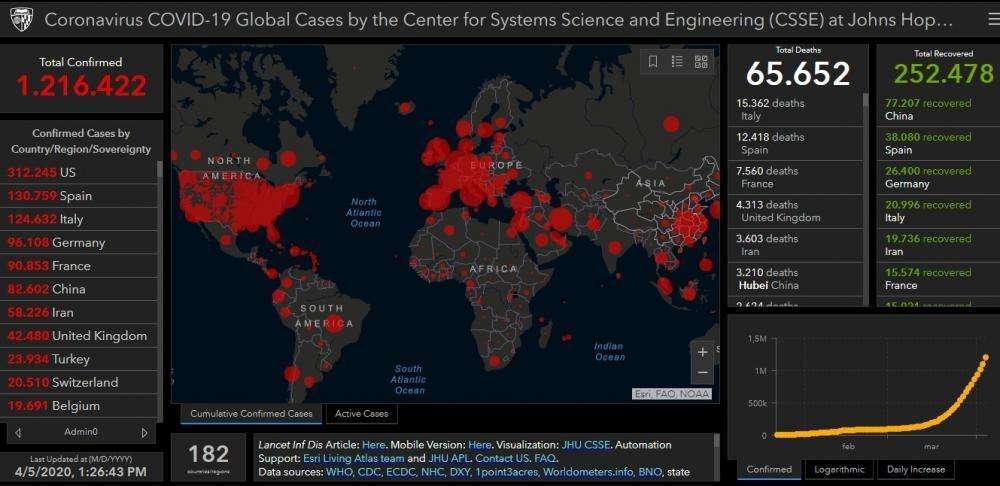Click United Kingdom 4.313 deaths entry

click(795, 211)
